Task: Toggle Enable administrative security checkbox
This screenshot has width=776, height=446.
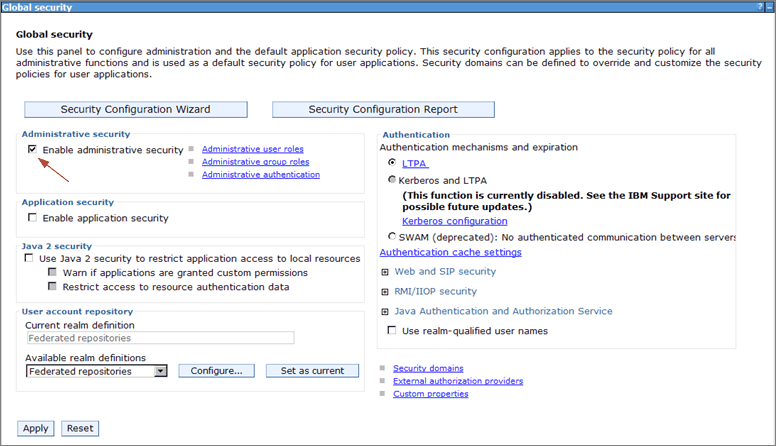Action: (x=33, y=150)
